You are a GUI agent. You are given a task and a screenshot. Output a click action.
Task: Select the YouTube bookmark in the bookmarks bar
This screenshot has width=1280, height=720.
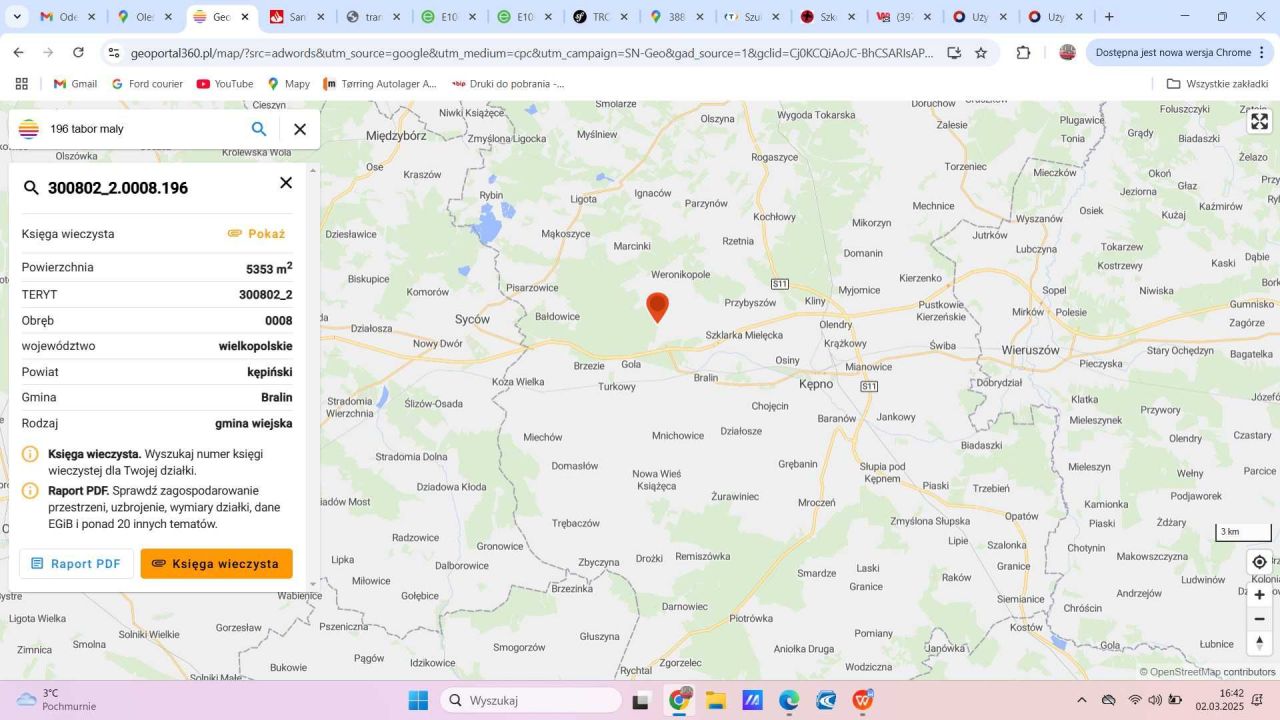click(x=224, y=84)
